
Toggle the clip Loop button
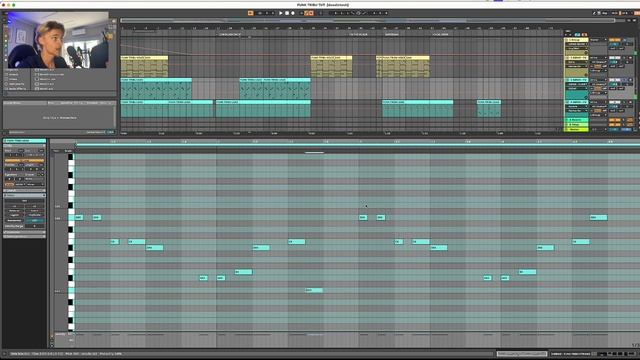pos(24,161)
